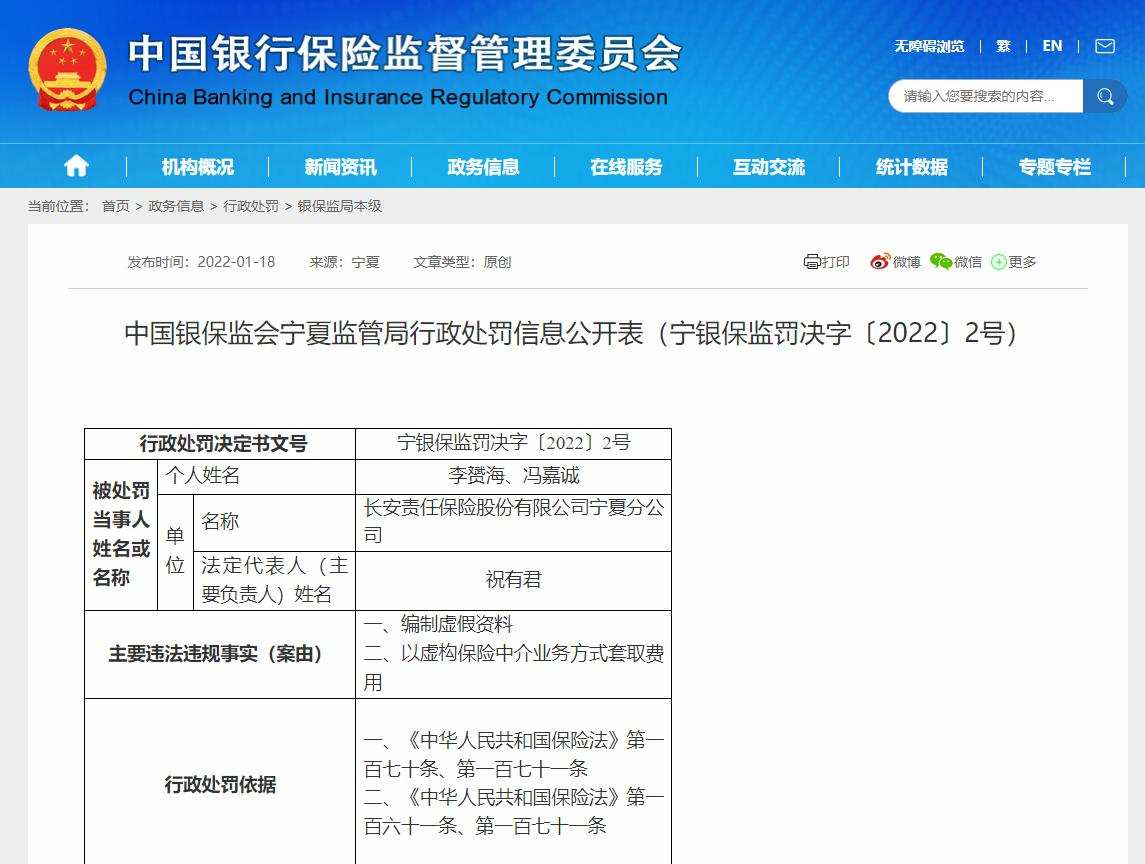The height and width of the screenshot is (864, 1145).
Task: Click the 单位 label cell
Action: [x=175, y=551]
